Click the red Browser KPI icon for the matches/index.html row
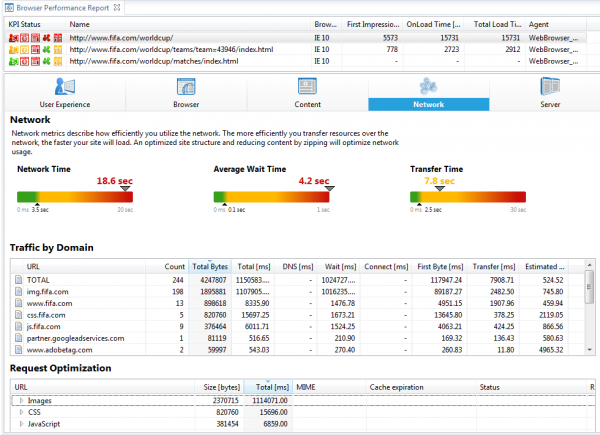Screen dimensions: 600x435 click(24, 61)
